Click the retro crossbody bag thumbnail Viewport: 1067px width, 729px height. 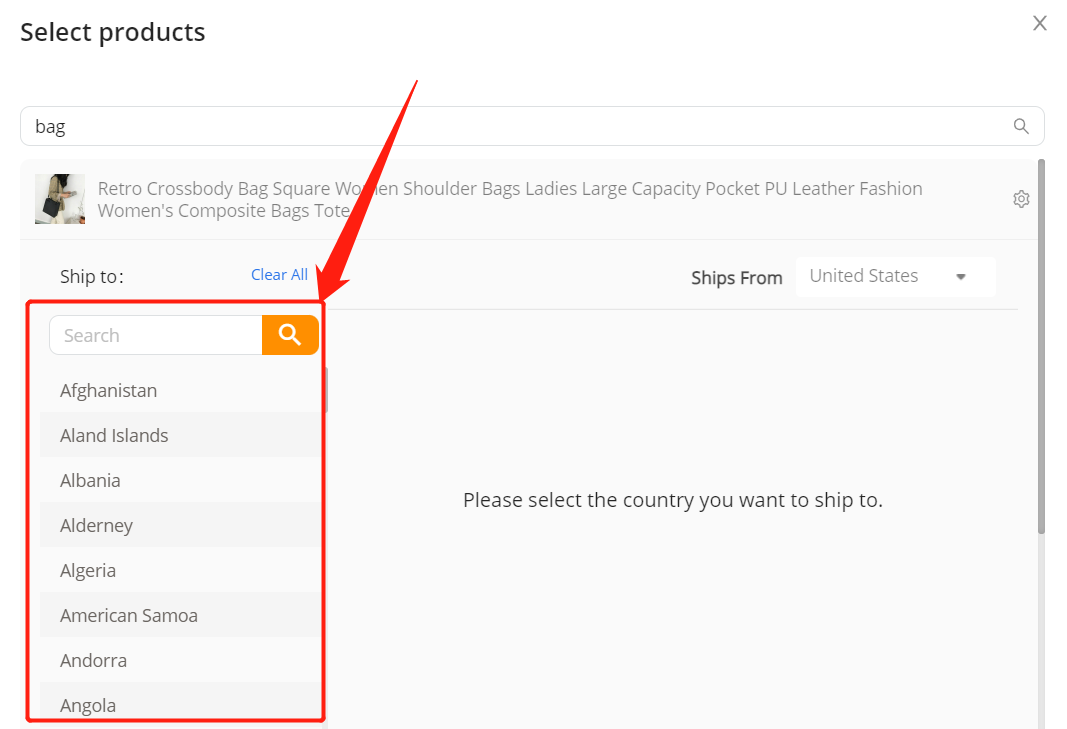[60, 199]
